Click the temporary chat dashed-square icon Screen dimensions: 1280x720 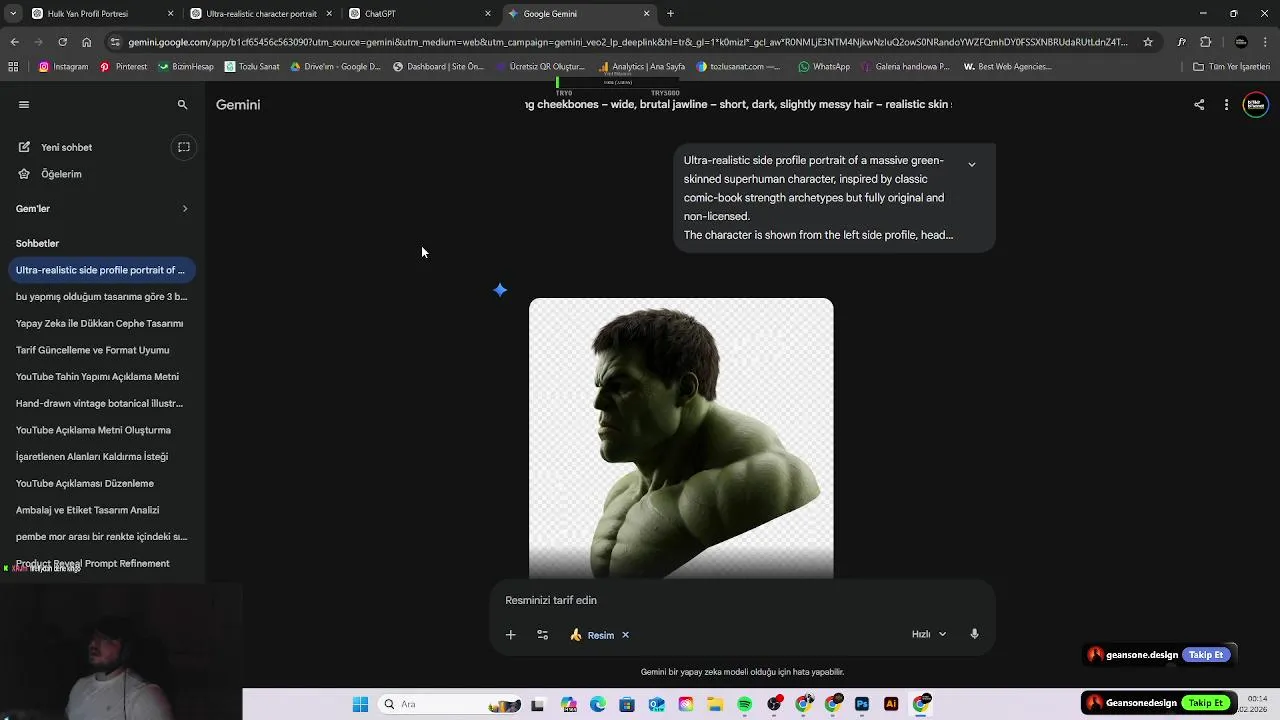click(x=184, y=147)
